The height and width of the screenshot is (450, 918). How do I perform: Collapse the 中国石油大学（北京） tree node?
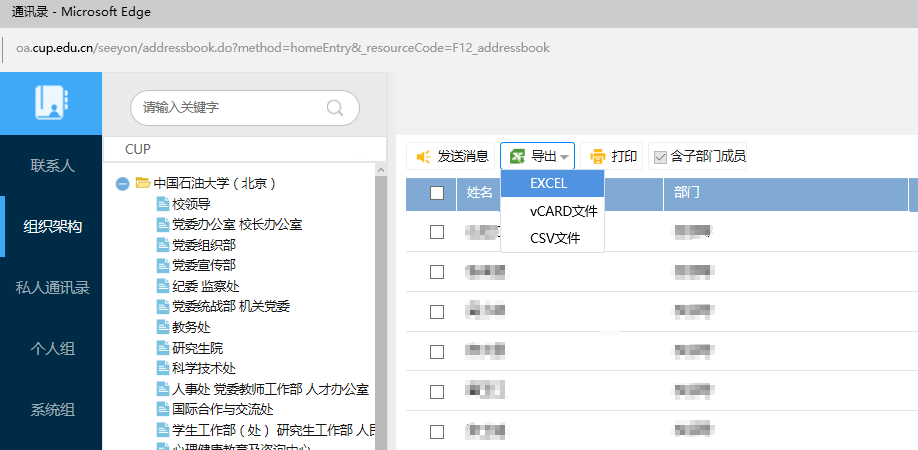click(123, 183)
